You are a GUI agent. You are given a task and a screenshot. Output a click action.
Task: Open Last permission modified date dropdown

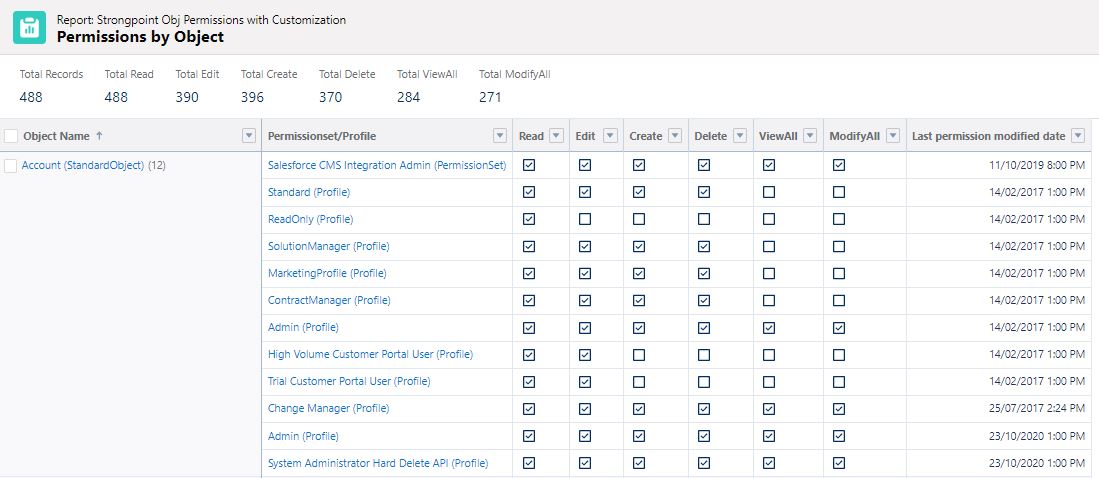[1078, 136]
